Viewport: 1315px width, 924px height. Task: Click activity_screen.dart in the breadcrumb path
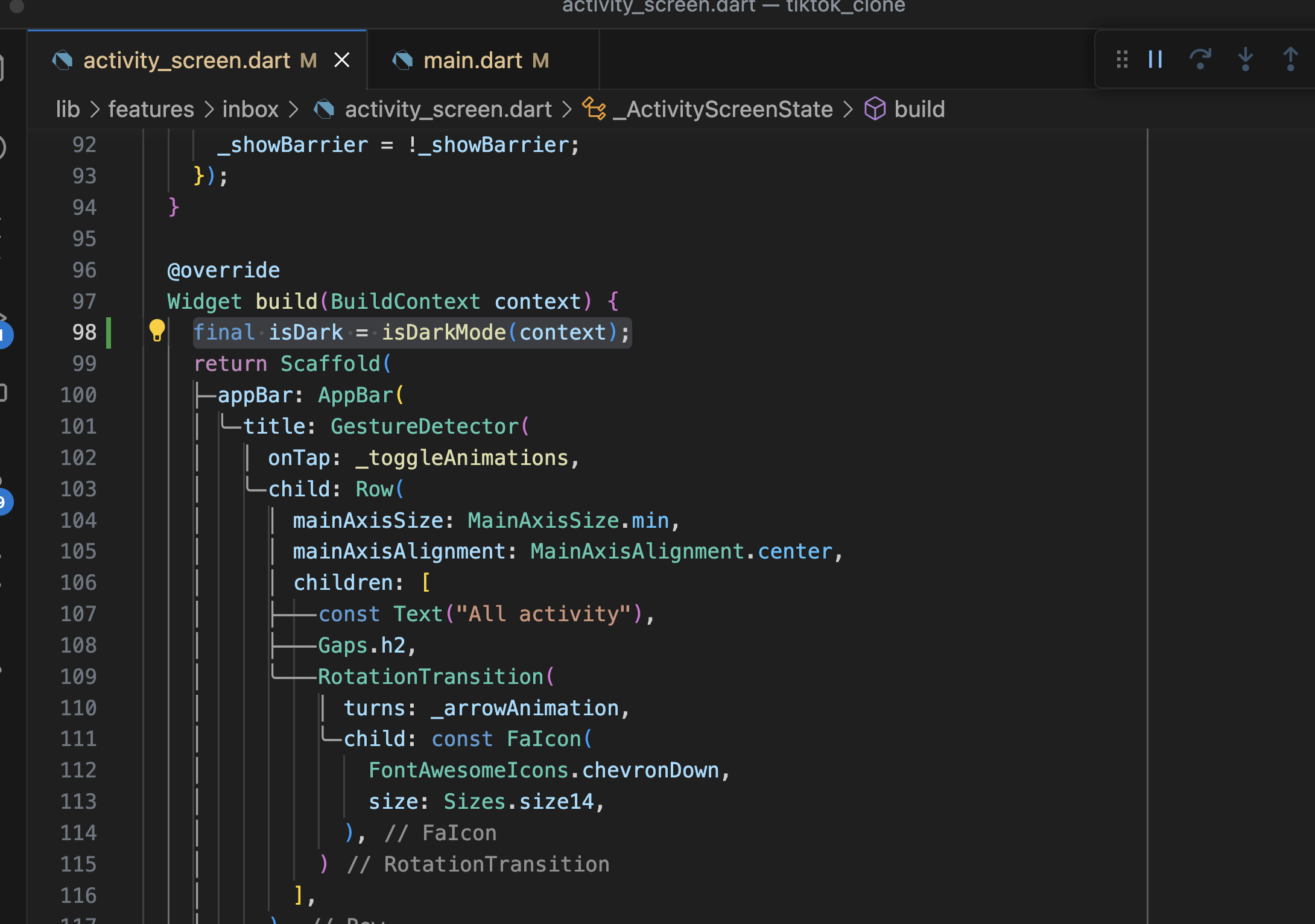[448, 109]
